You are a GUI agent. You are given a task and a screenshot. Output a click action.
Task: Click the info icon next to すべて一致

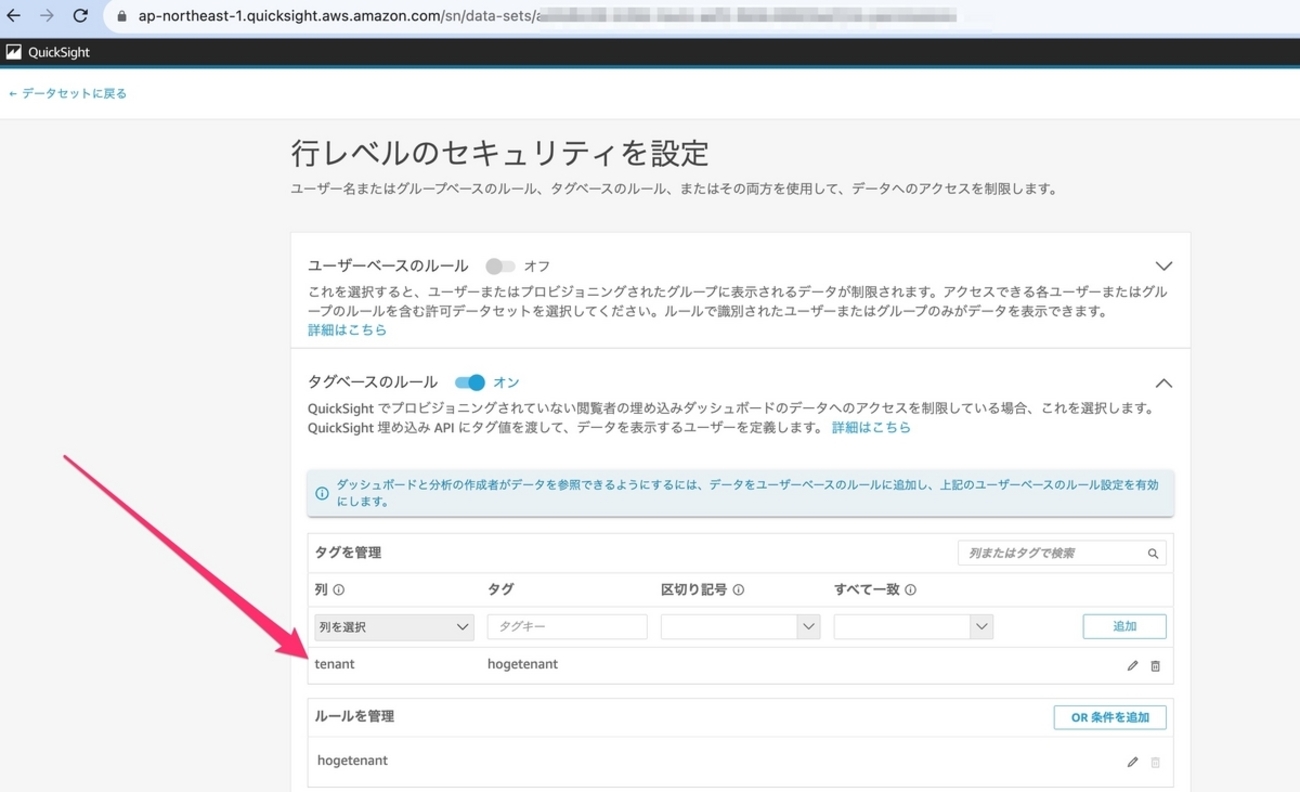point(910,590)
